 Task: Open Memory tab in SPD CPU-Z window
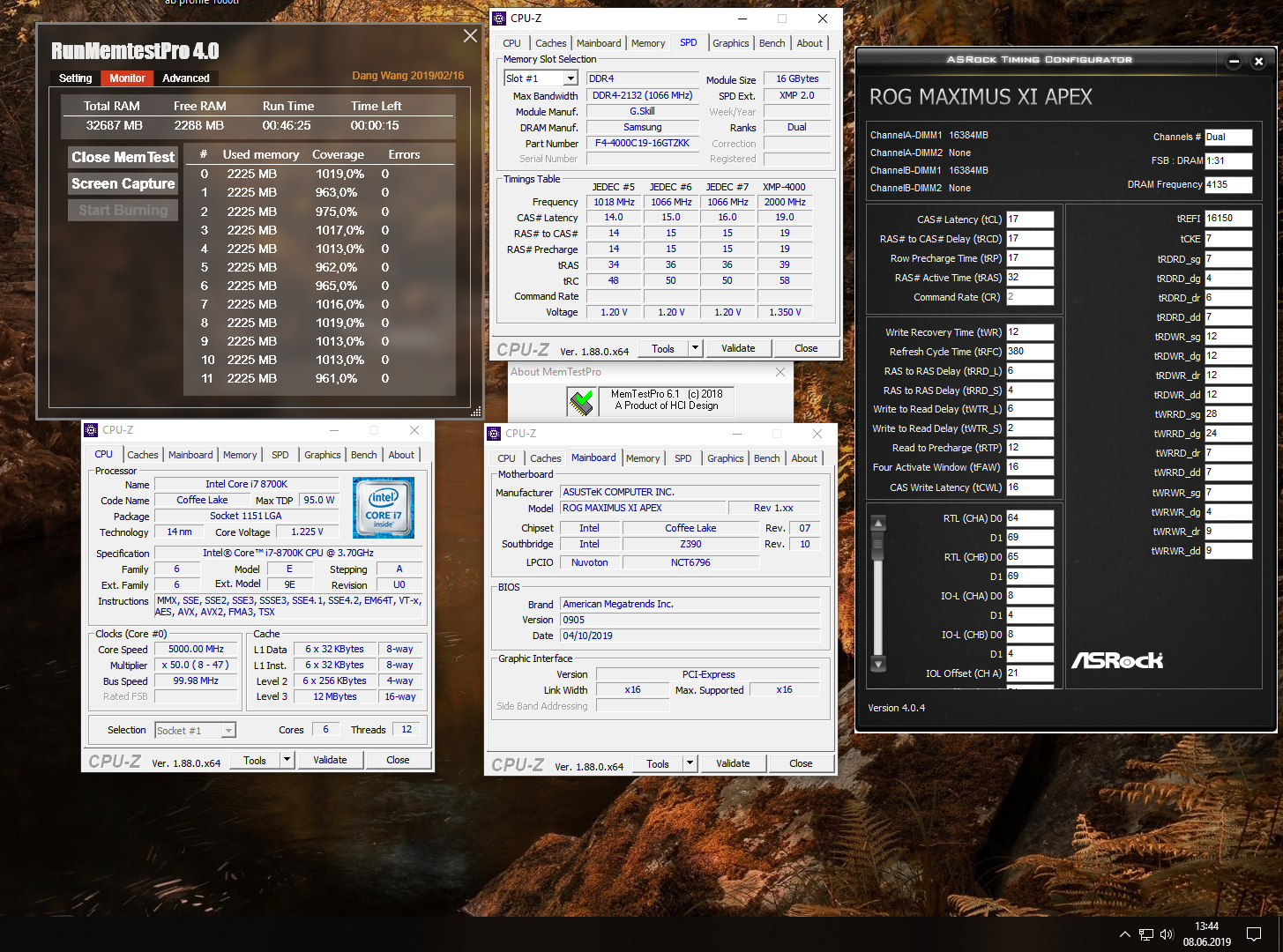(x=648, y=43)
